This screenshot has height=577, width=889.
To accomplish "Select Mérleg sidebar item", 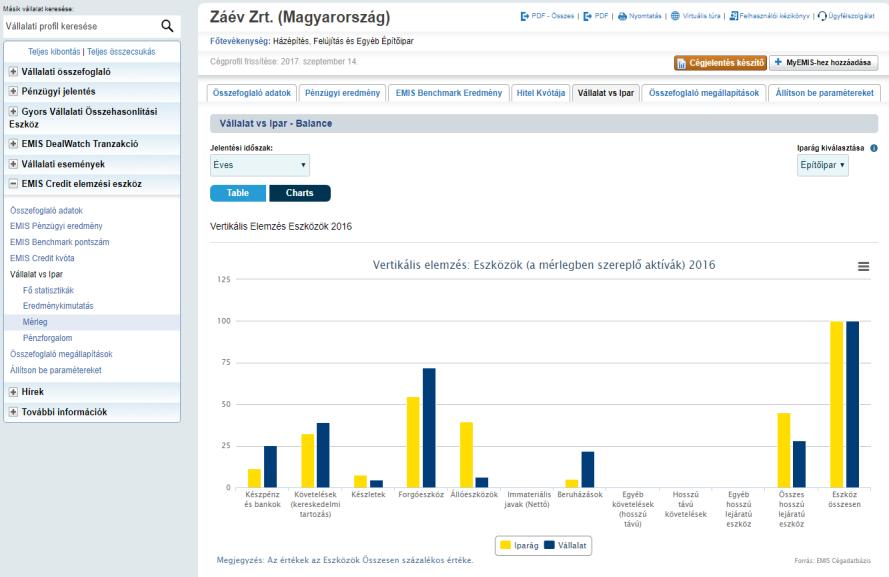I will point(35,322).
